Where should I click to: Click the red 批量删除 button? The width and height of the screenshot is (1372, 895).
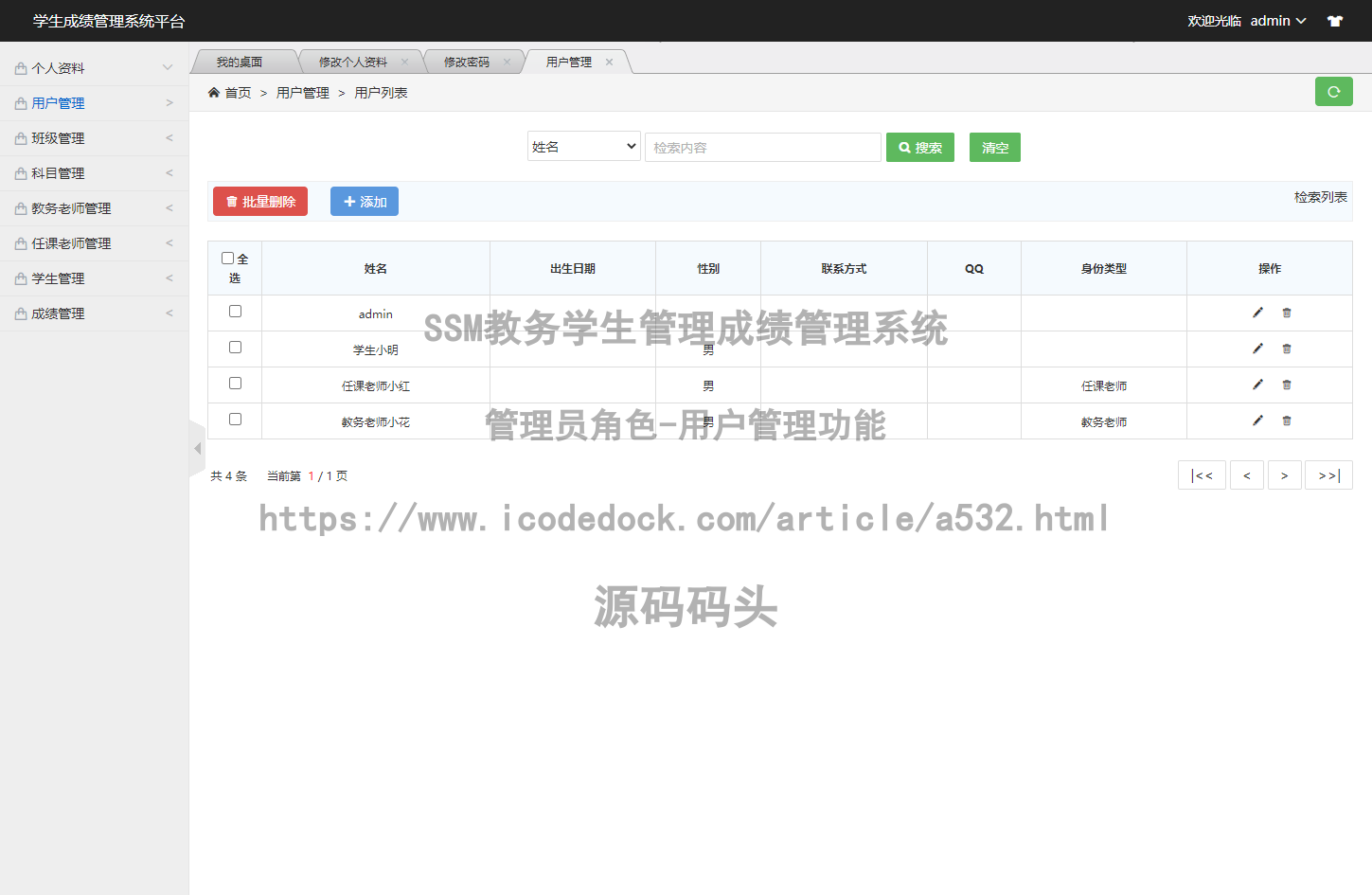[x=260, y=202]
